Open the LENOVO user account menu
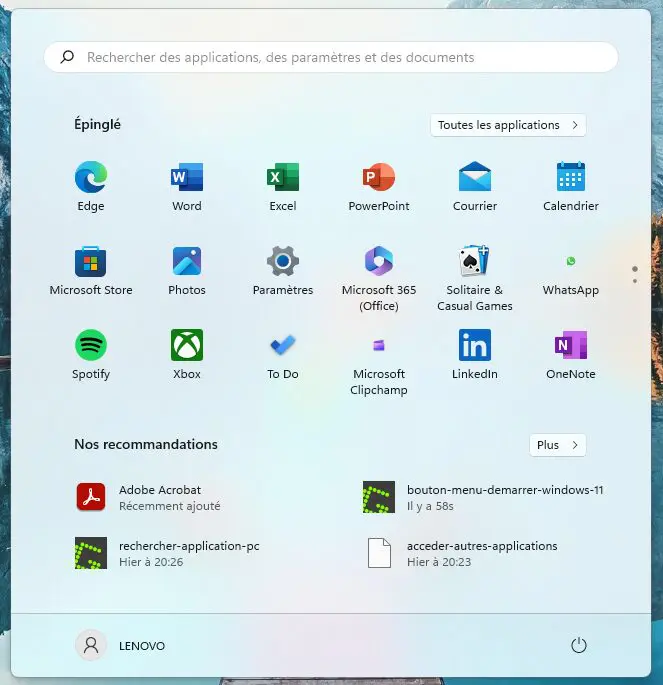The image size is (663, 685). (121, 645)
